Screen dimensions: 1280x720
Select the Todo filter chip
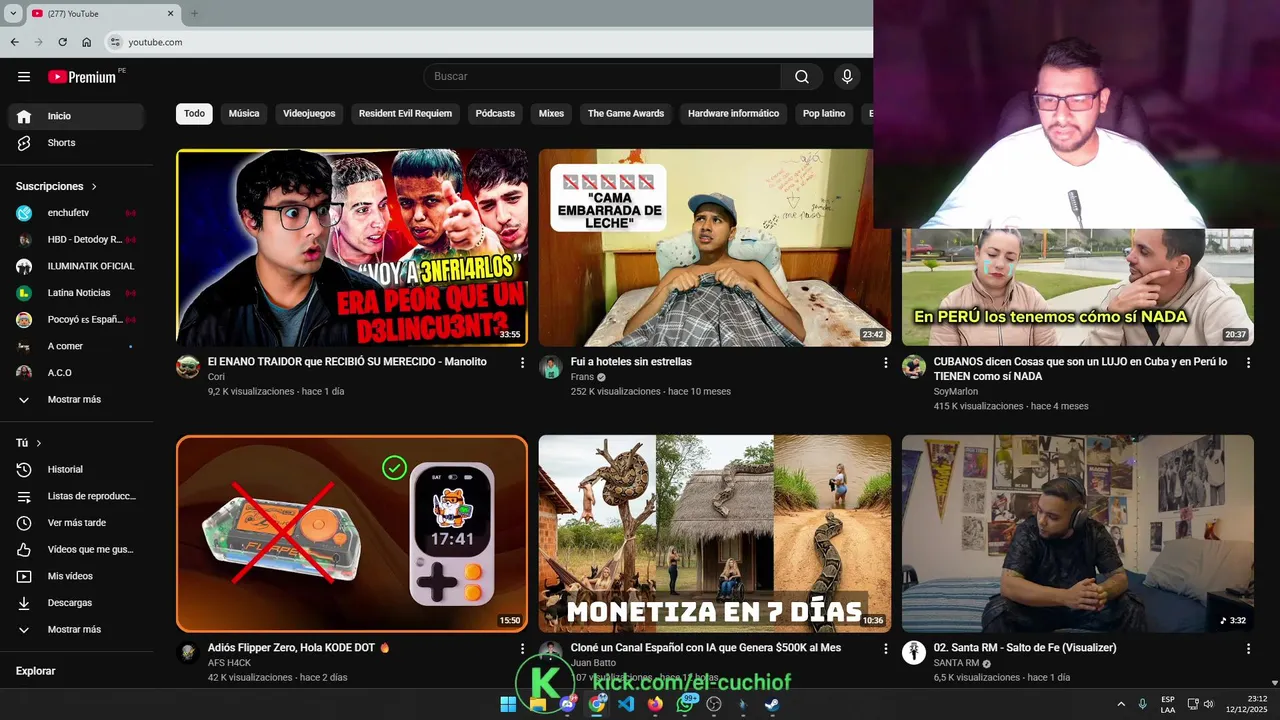click(194, 114)
